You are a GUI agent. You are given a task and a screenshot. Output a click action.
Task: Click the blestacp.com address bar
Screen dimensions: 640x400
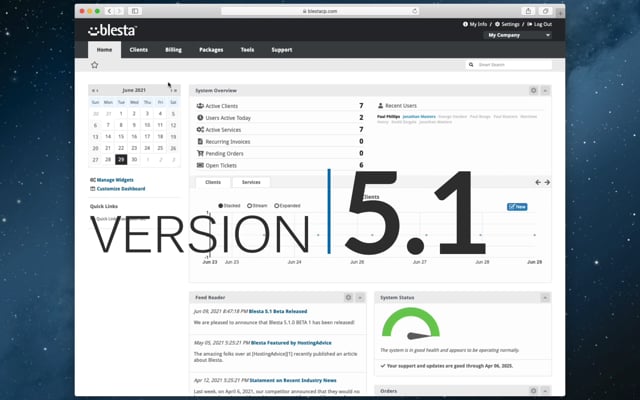coord(320,11)
